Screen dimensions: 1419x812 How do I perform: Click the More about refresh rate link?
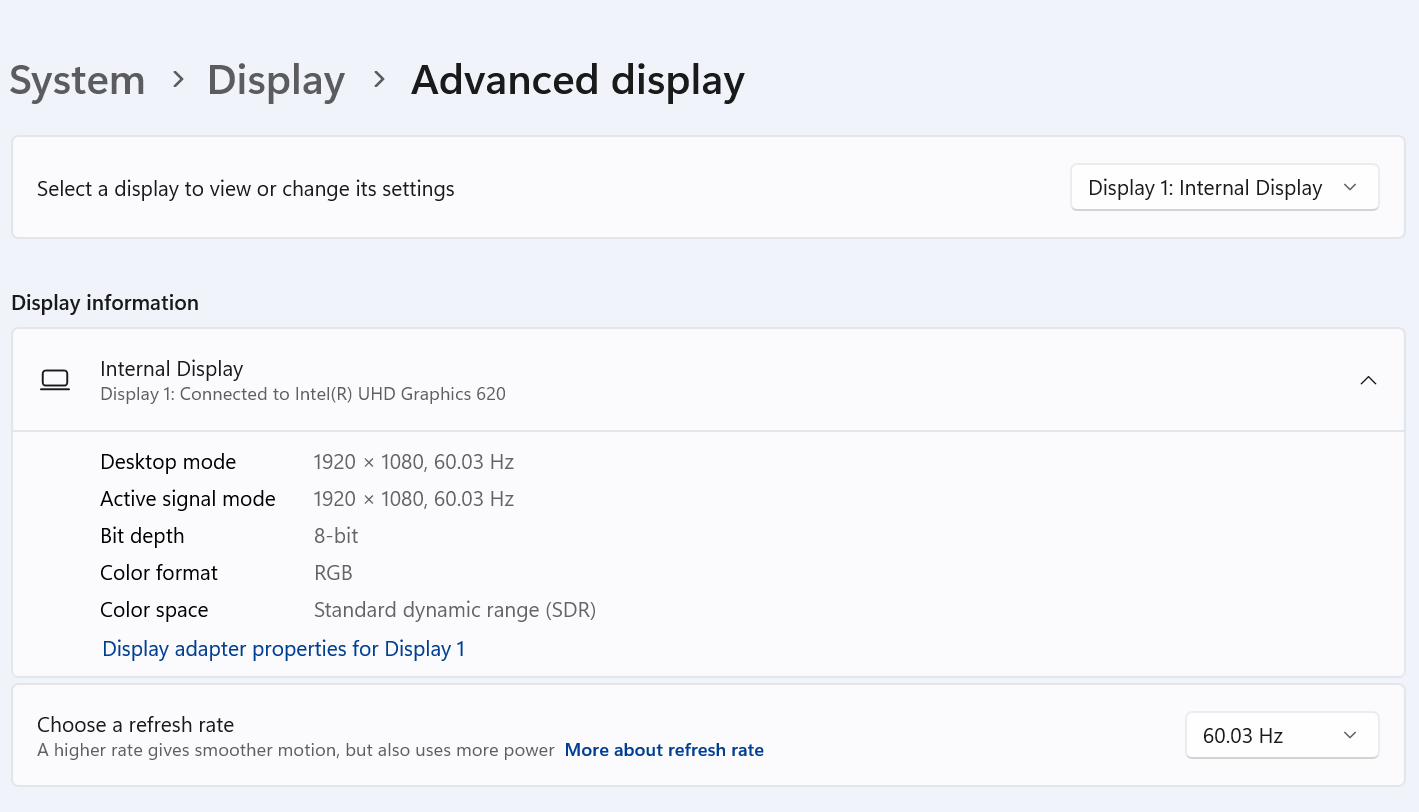coord(664,750)
